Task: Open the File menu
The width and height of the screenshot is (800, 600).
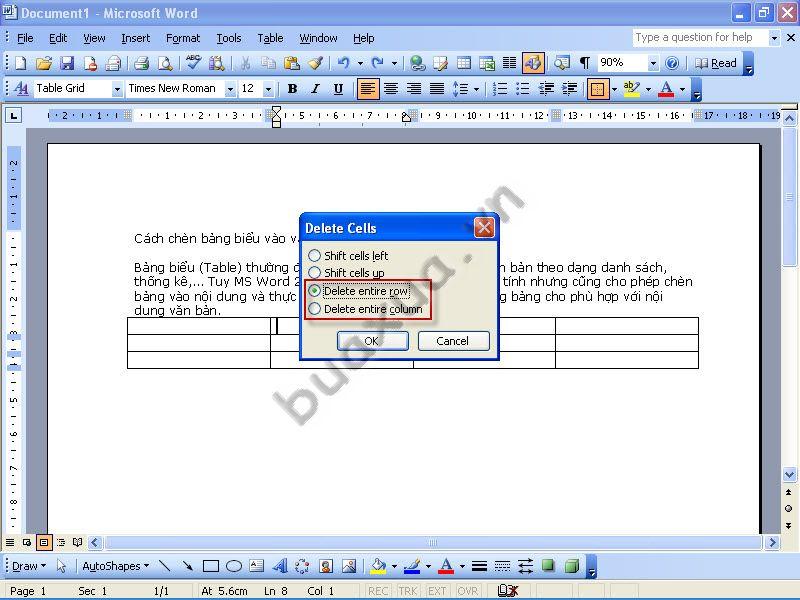Action: 25,38
